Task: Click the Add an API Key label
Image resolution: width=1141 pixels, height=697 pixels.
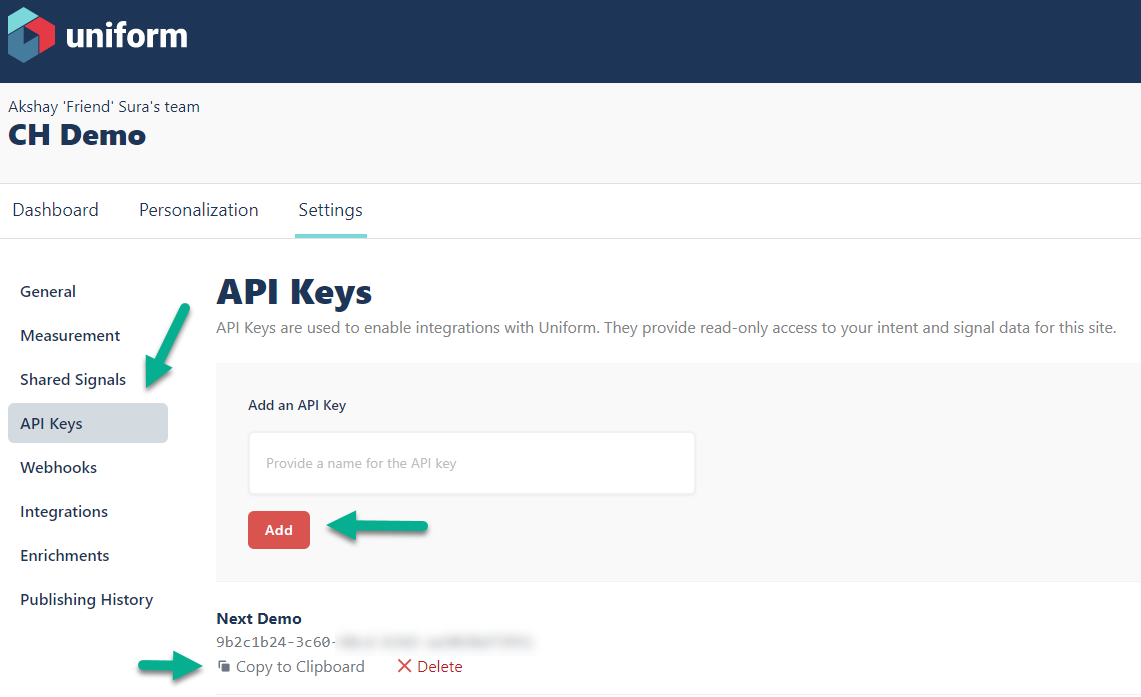Action: (x=297, y=405)
